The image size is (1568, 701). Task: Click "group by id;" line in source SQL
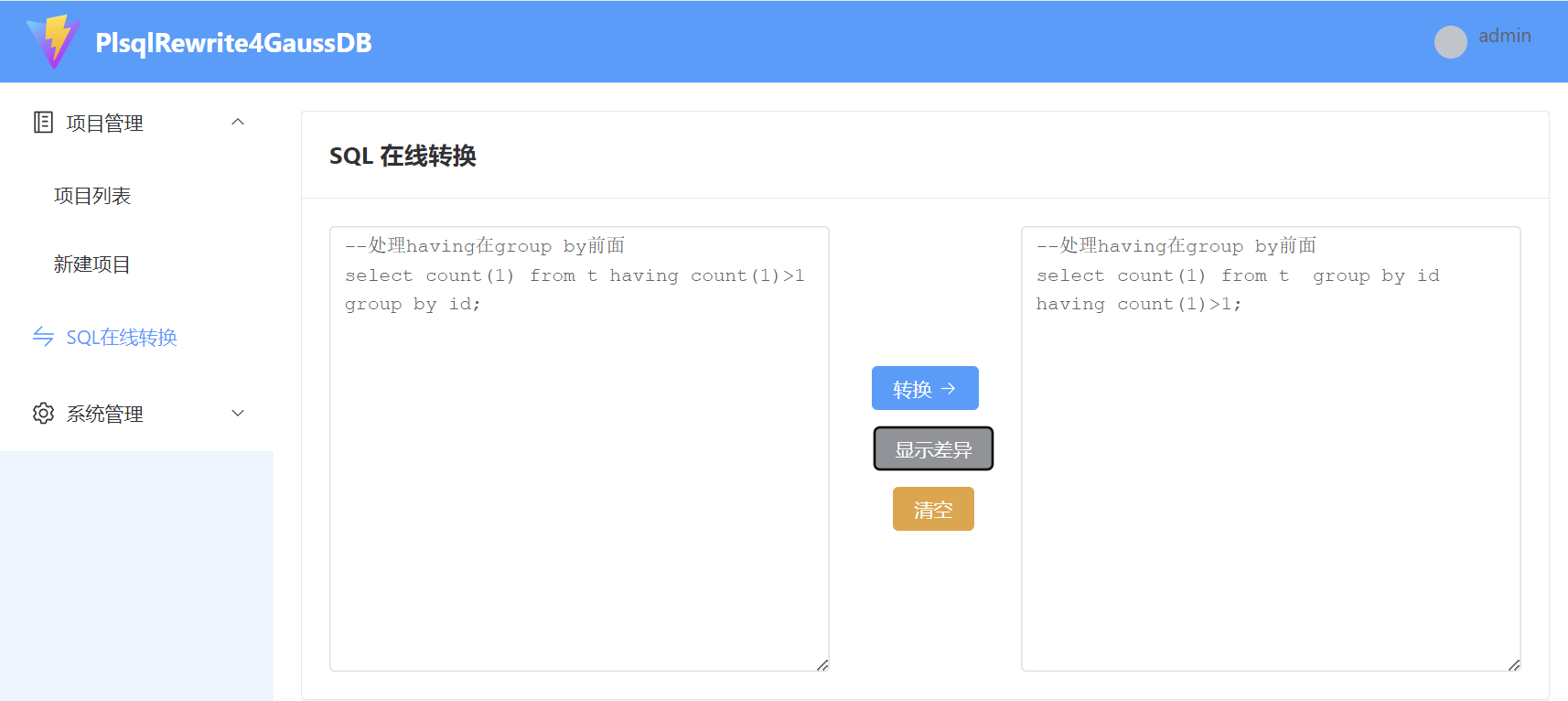[413, 304]
